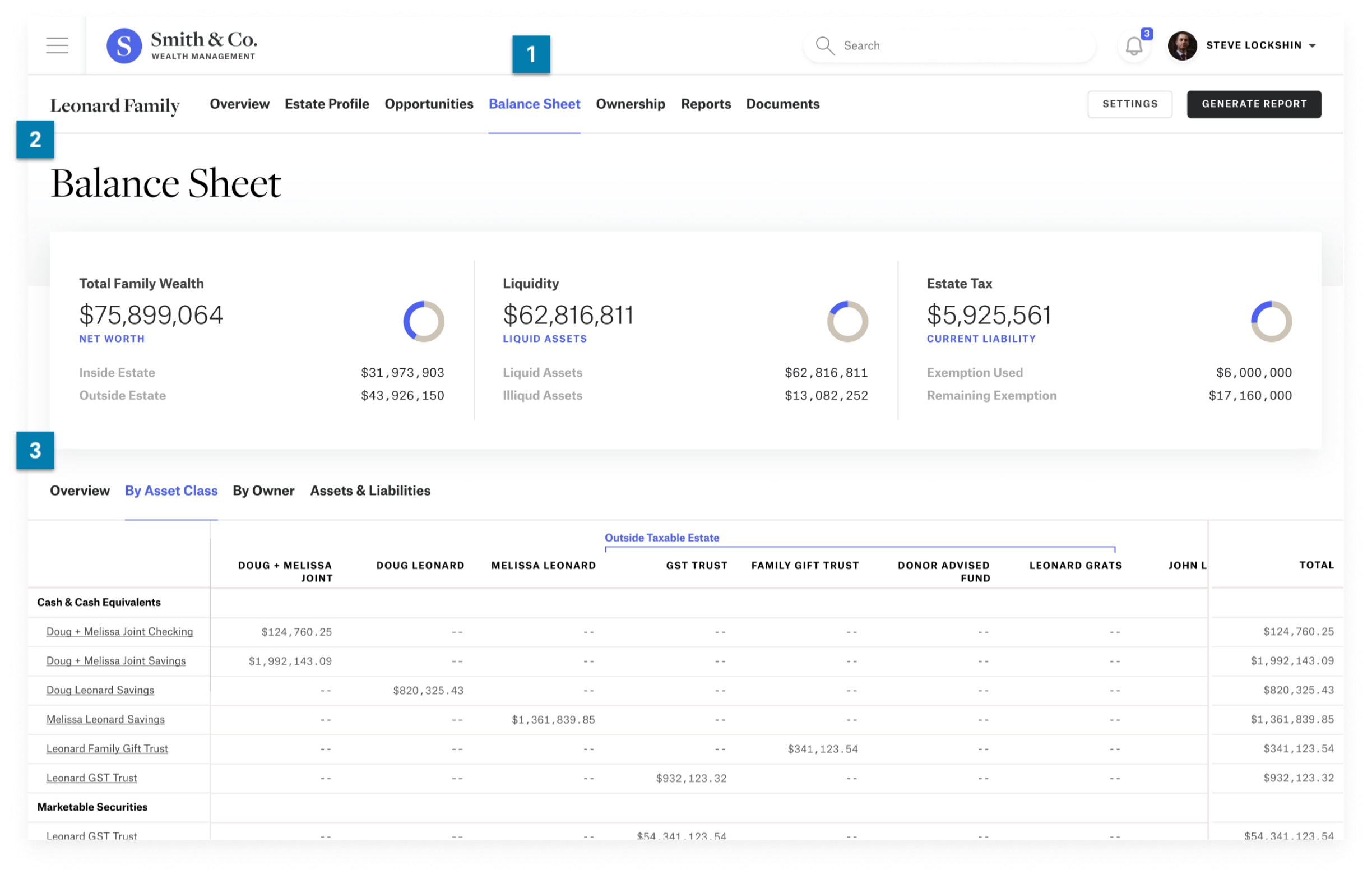This screenshot has height=879, width=1372.
Task: Click the Estate Tax donut chart
Action: click(x=1271, y=321)
